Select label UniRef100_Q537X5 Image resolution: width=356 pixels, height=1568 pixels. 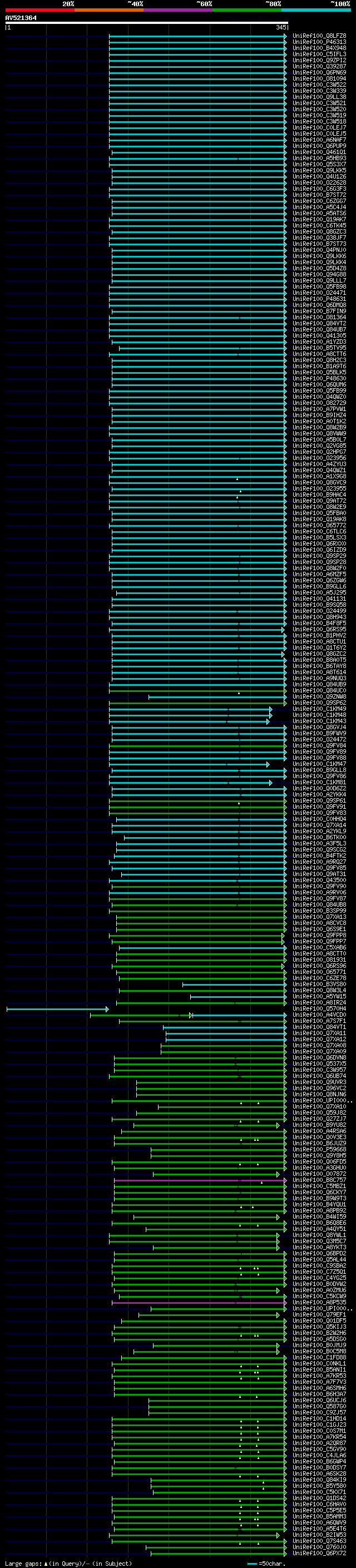coord(319,1064)
